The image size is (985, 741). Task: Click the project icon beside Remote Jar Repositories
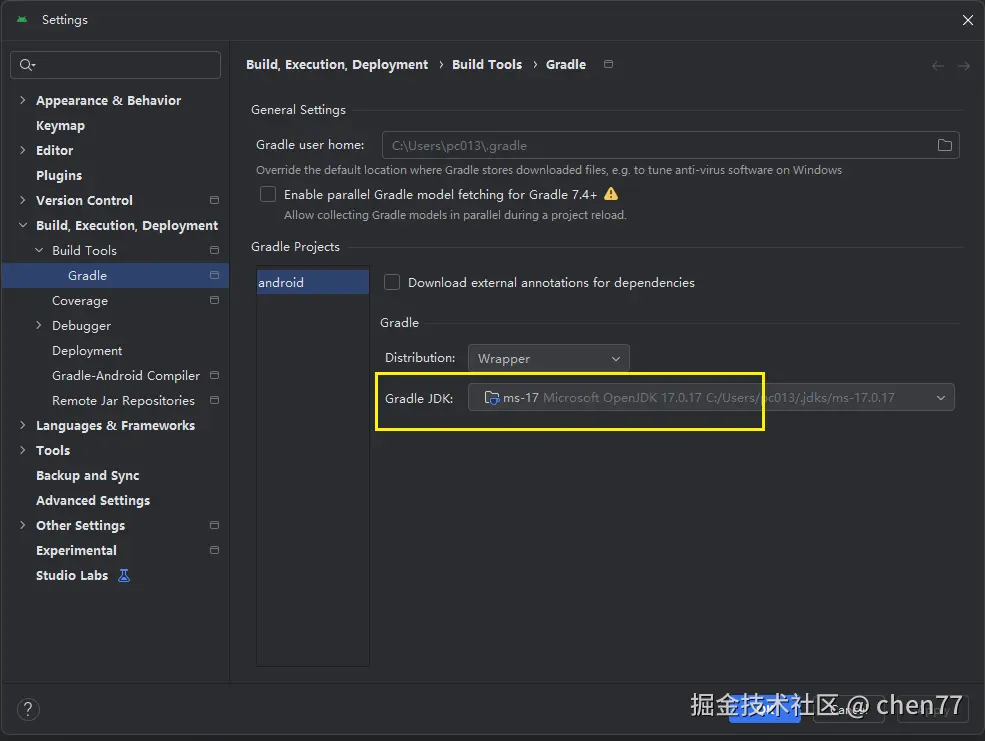pyautogui.click(x=214, y=400)
